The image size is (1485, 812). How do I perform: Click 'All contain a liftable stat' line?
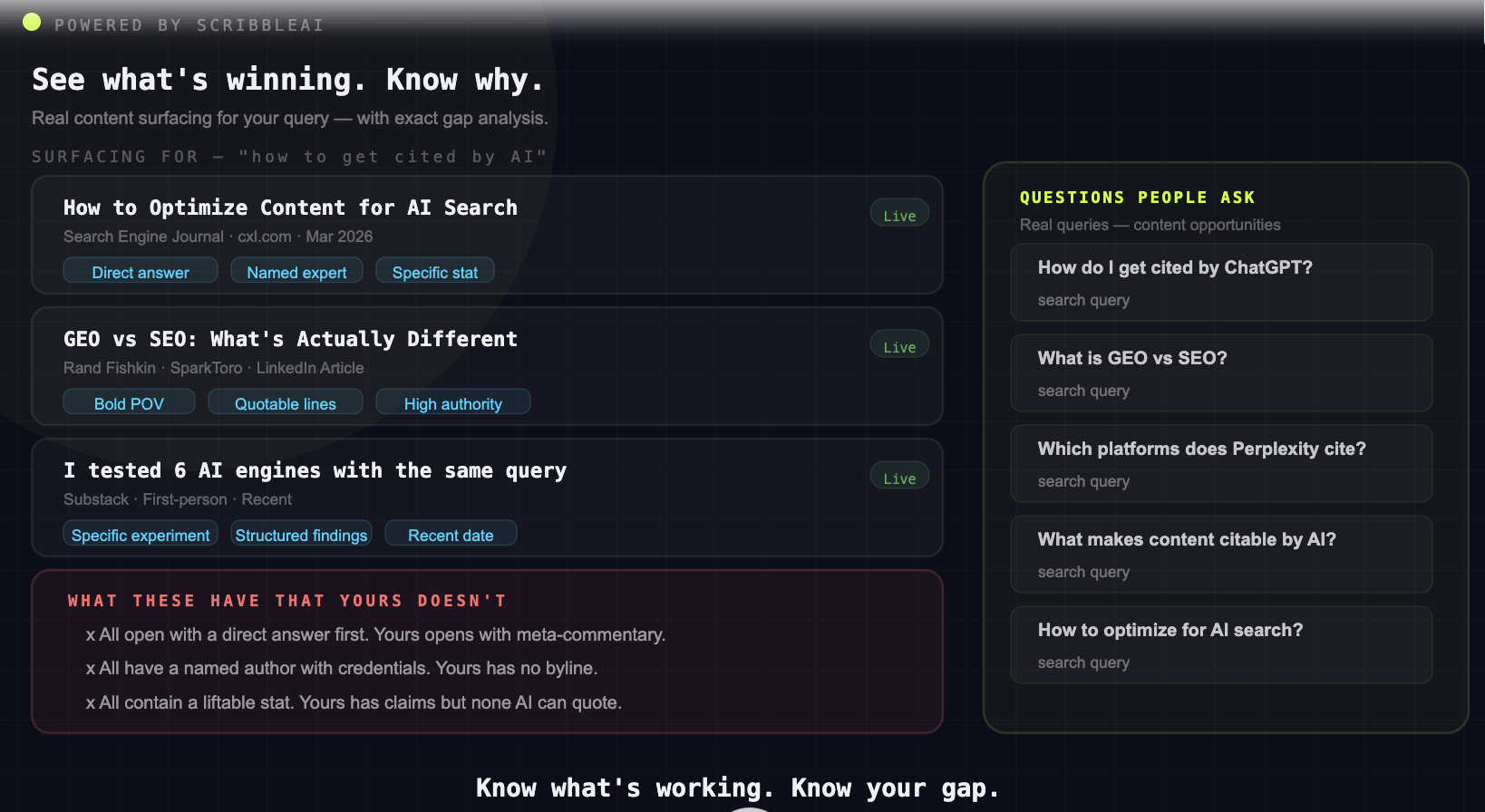click(354, 702)
